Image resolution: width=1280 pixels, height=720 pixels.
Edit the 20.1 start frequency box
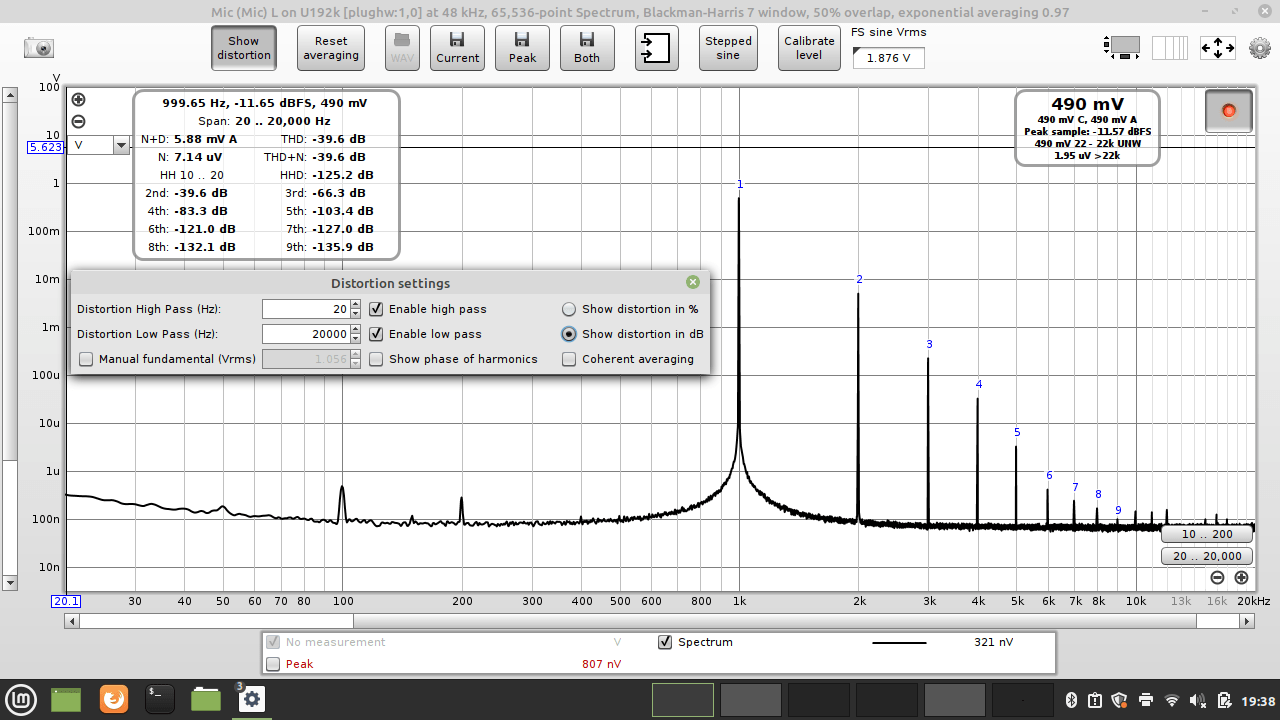pos(66,601)
